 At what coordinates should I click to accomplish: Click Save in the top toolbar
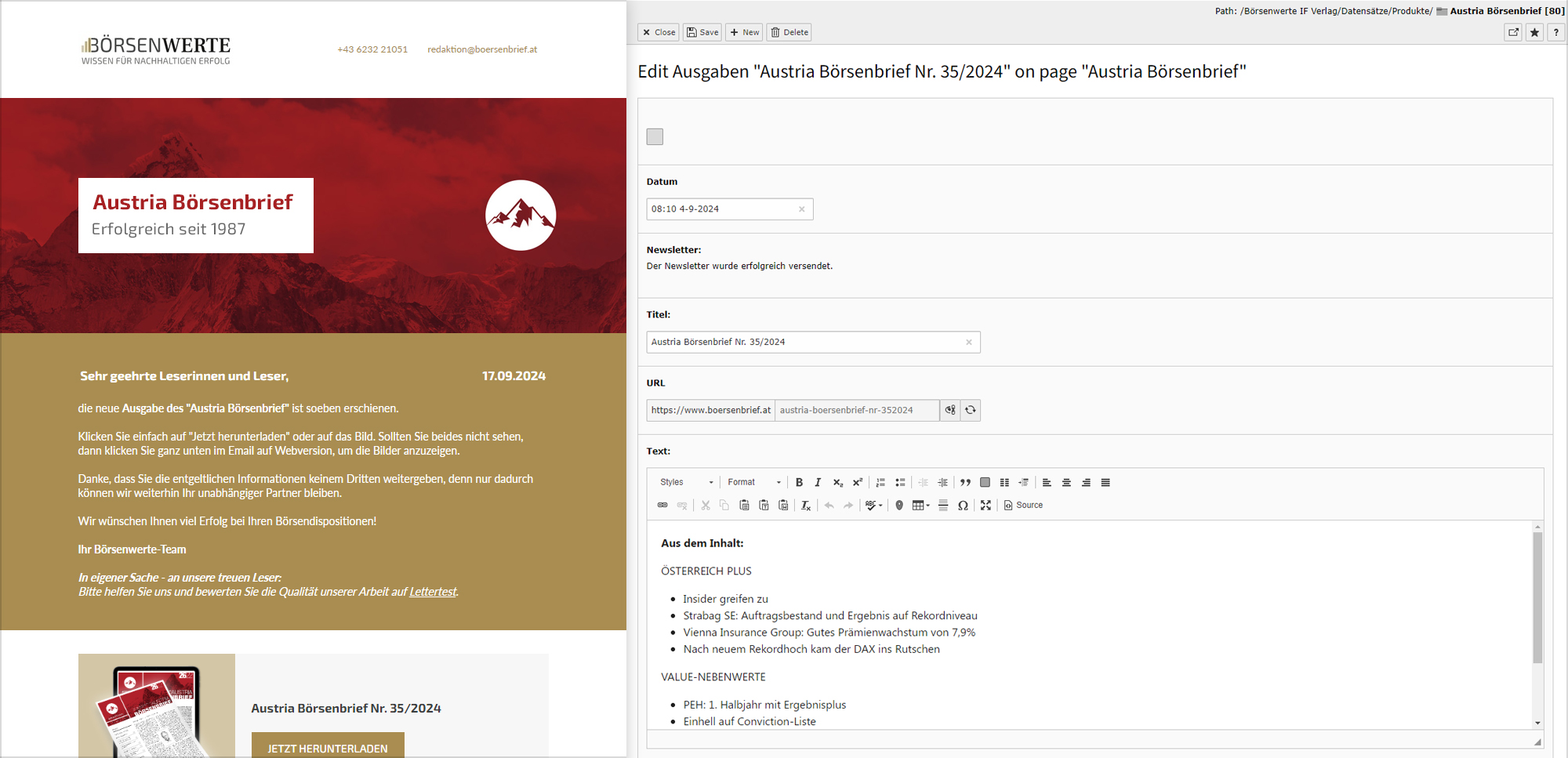tap(702, 32)
